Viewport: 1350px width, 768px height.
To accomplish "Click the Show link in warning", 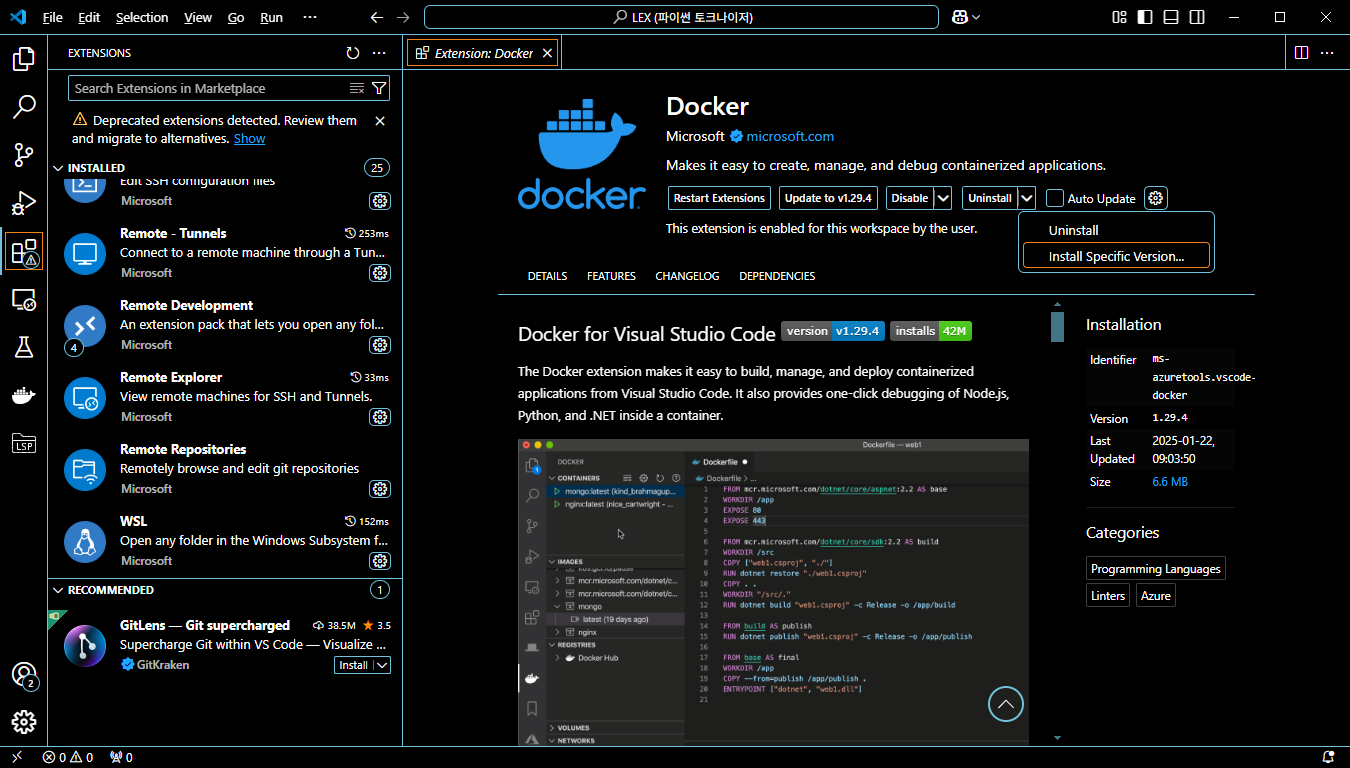I will (250, 139).
